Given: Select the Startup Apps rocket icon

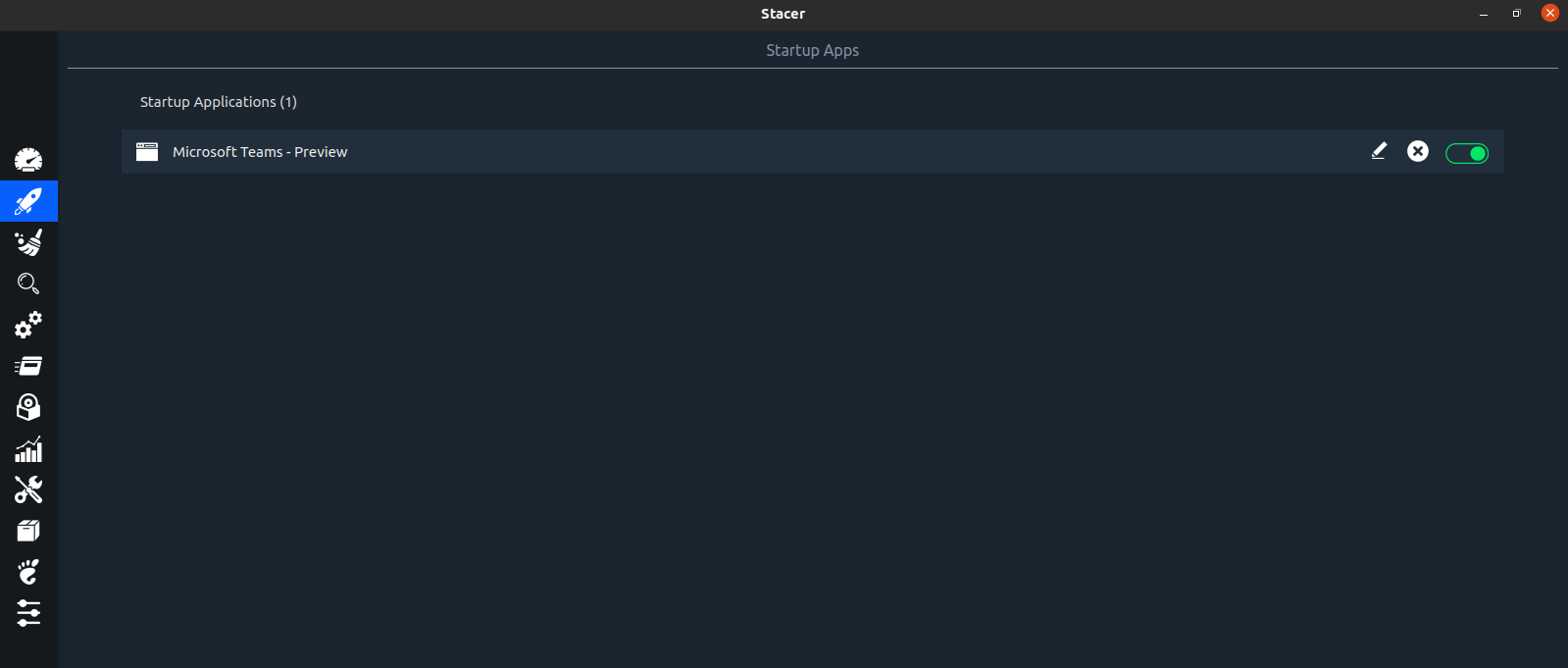Looking at the screenshot, I should 28,201.
